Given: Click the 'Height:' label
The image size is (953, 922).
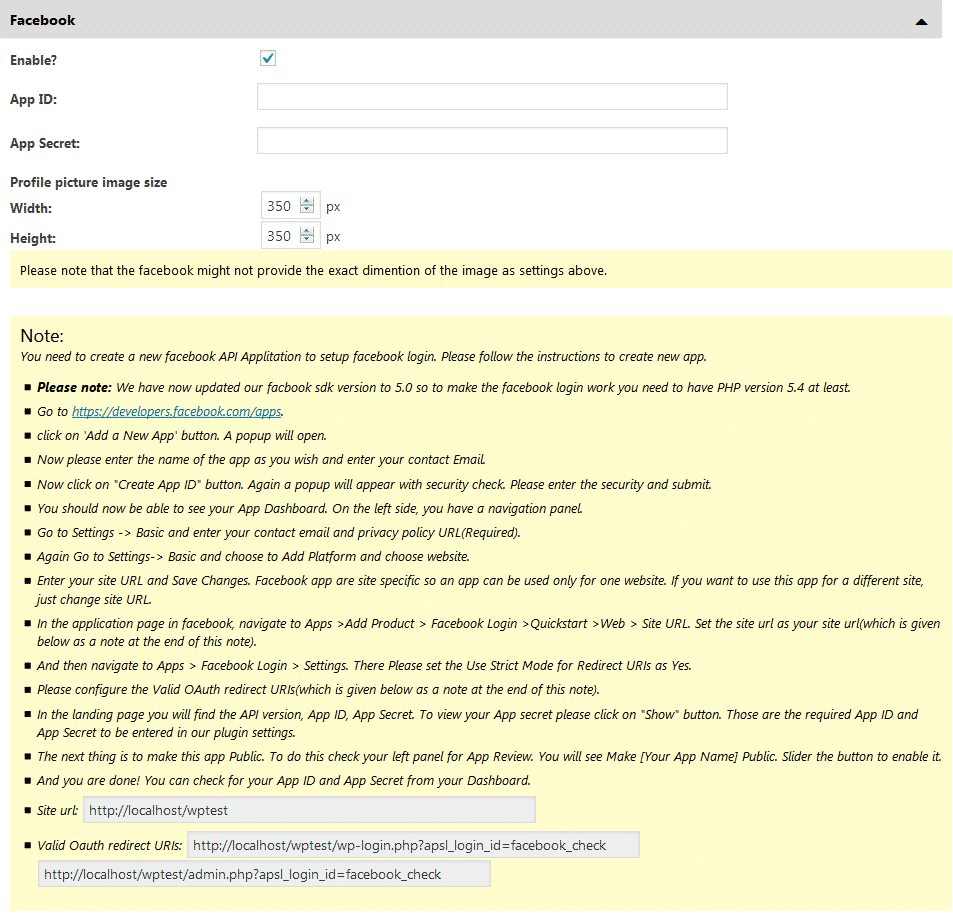Looking at the screenshot, I should [33, 238].
